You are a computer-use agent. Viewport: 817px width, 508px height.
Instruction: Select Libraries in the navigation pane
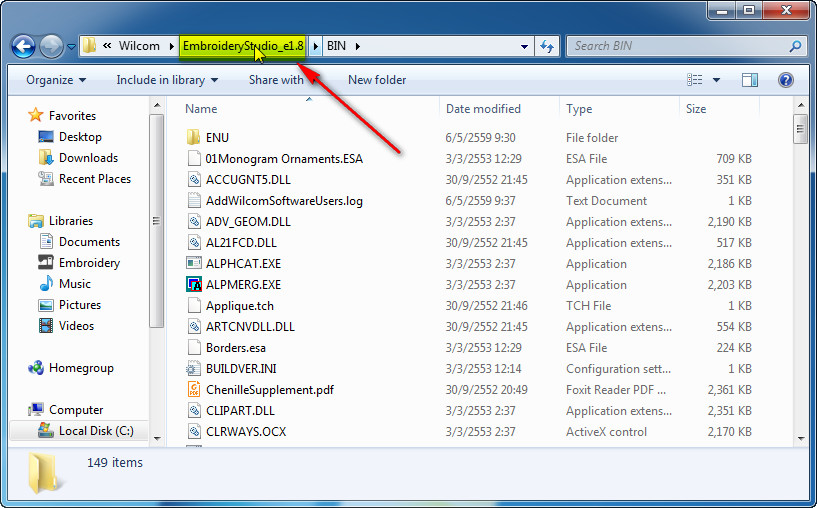pyautogui.click(x=60, y=221)
